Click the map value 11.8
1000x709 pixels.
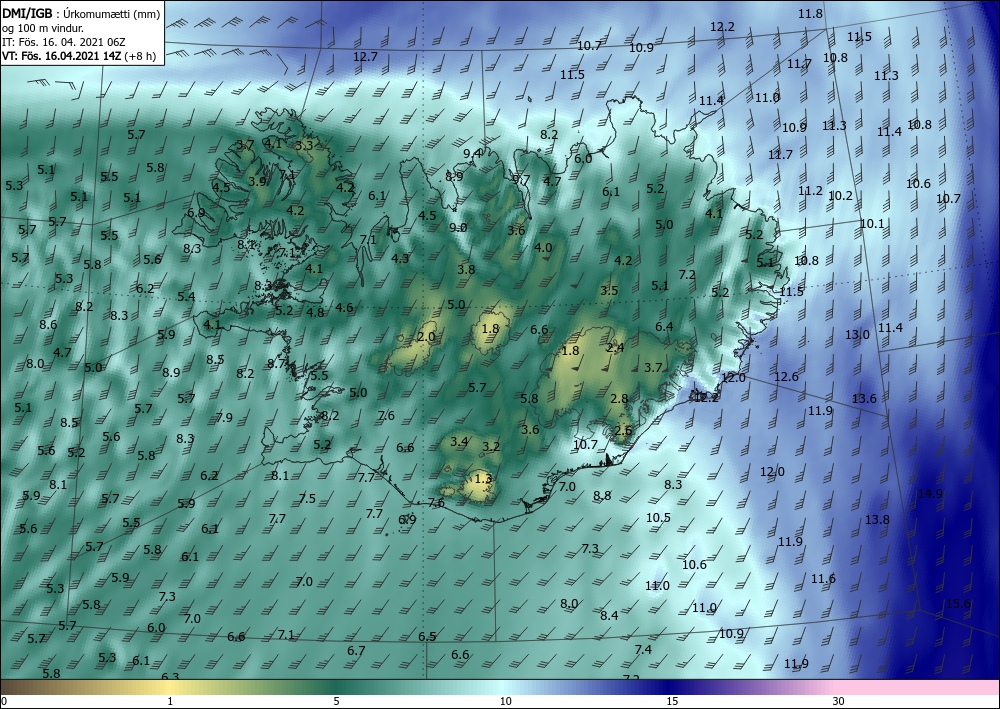(x=811, y=13)
